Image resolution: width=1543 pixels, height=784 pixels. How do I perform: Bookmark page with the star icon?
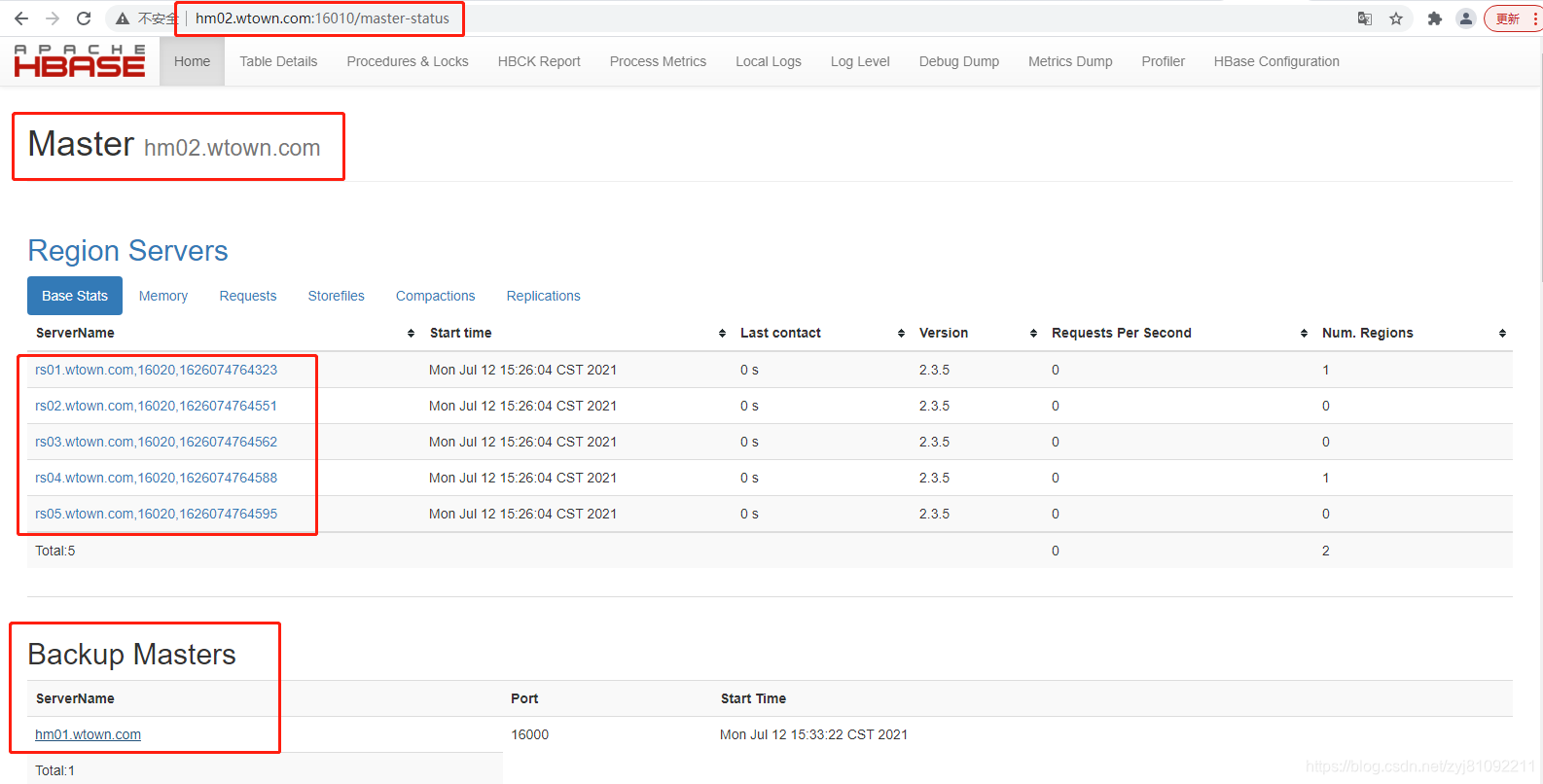pos(1396,18)
